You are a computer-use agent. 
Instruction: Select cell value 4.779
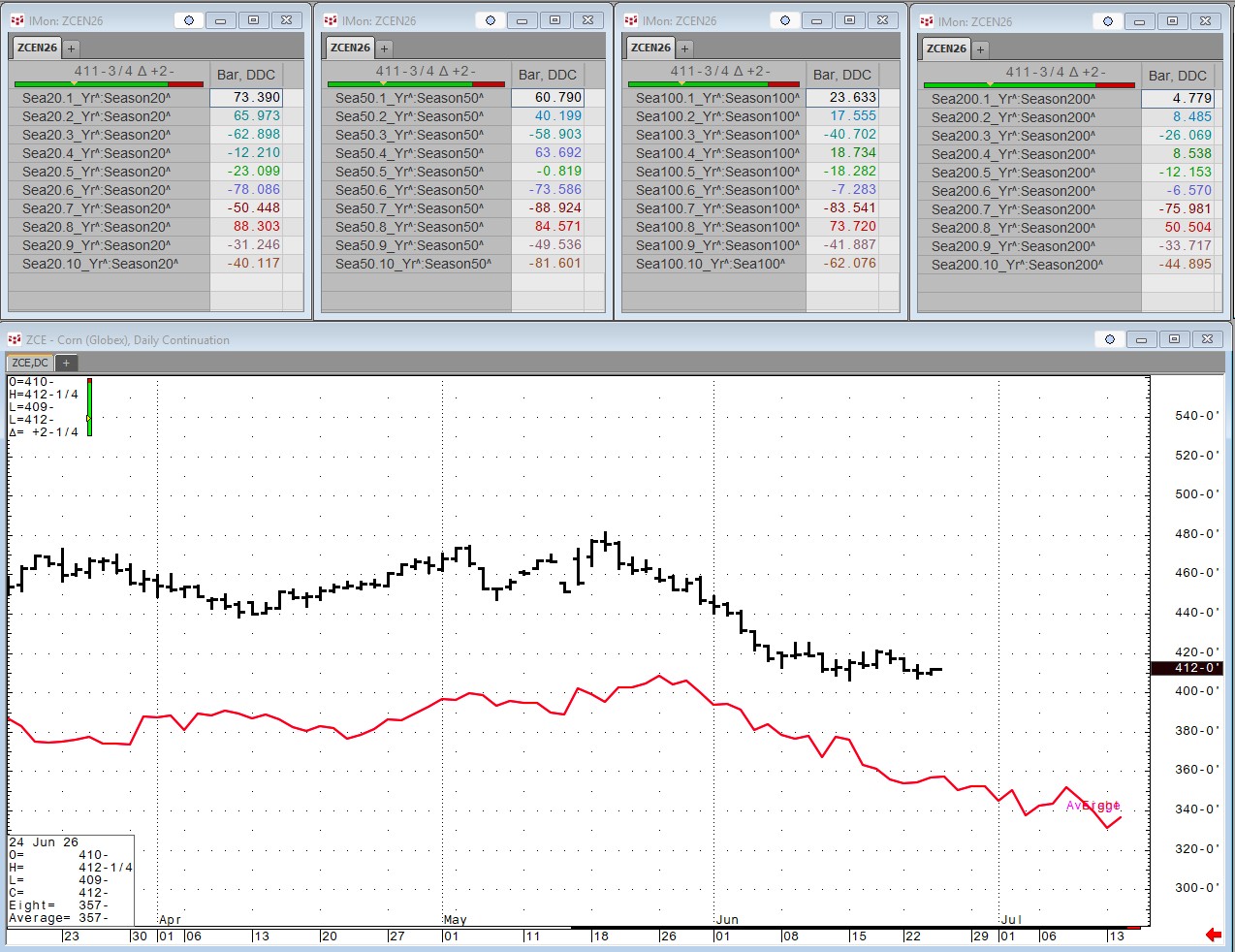coord(1178,99)
